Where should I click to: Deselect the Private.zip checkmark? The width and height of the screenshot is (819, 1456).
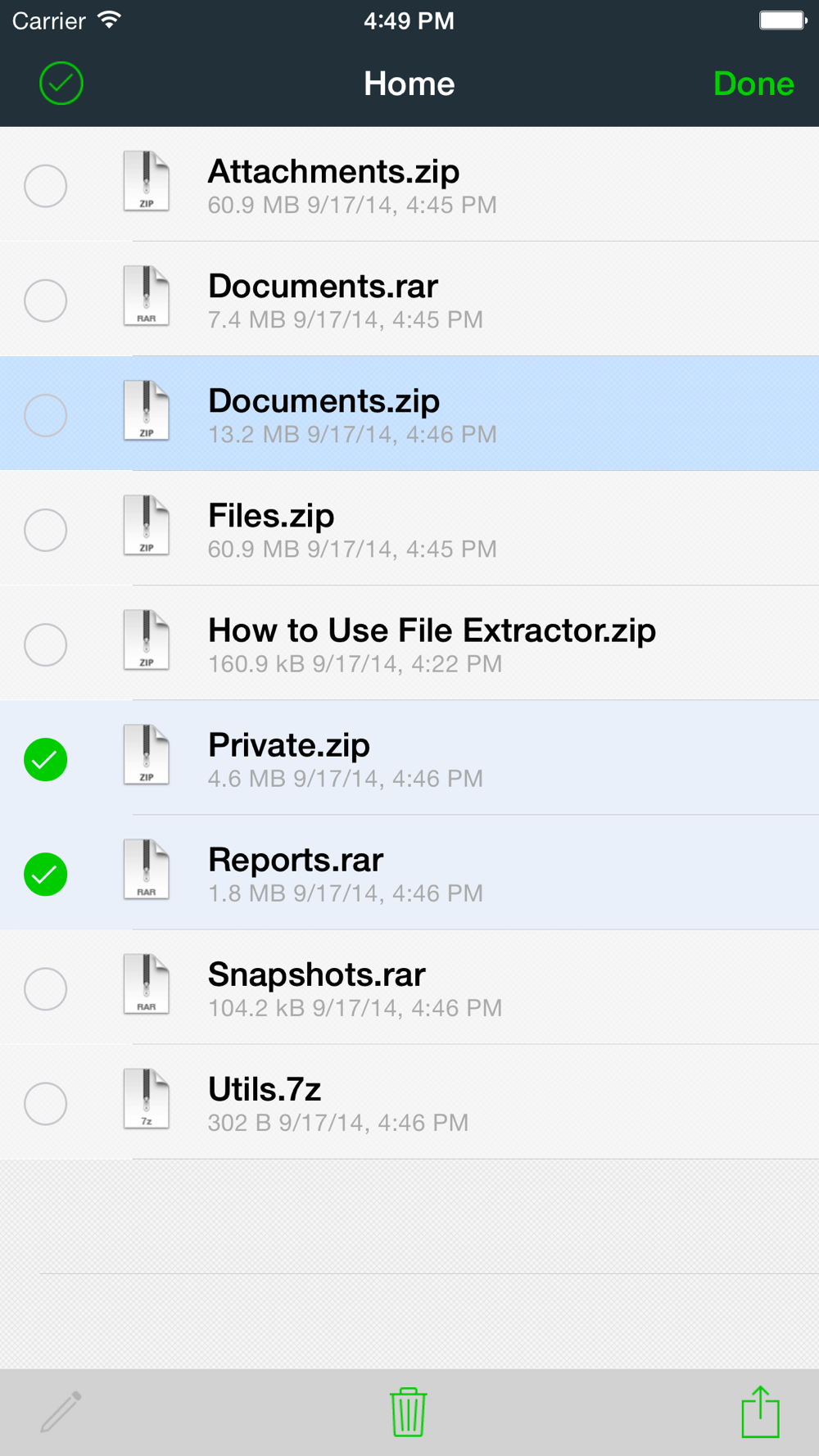46,760
